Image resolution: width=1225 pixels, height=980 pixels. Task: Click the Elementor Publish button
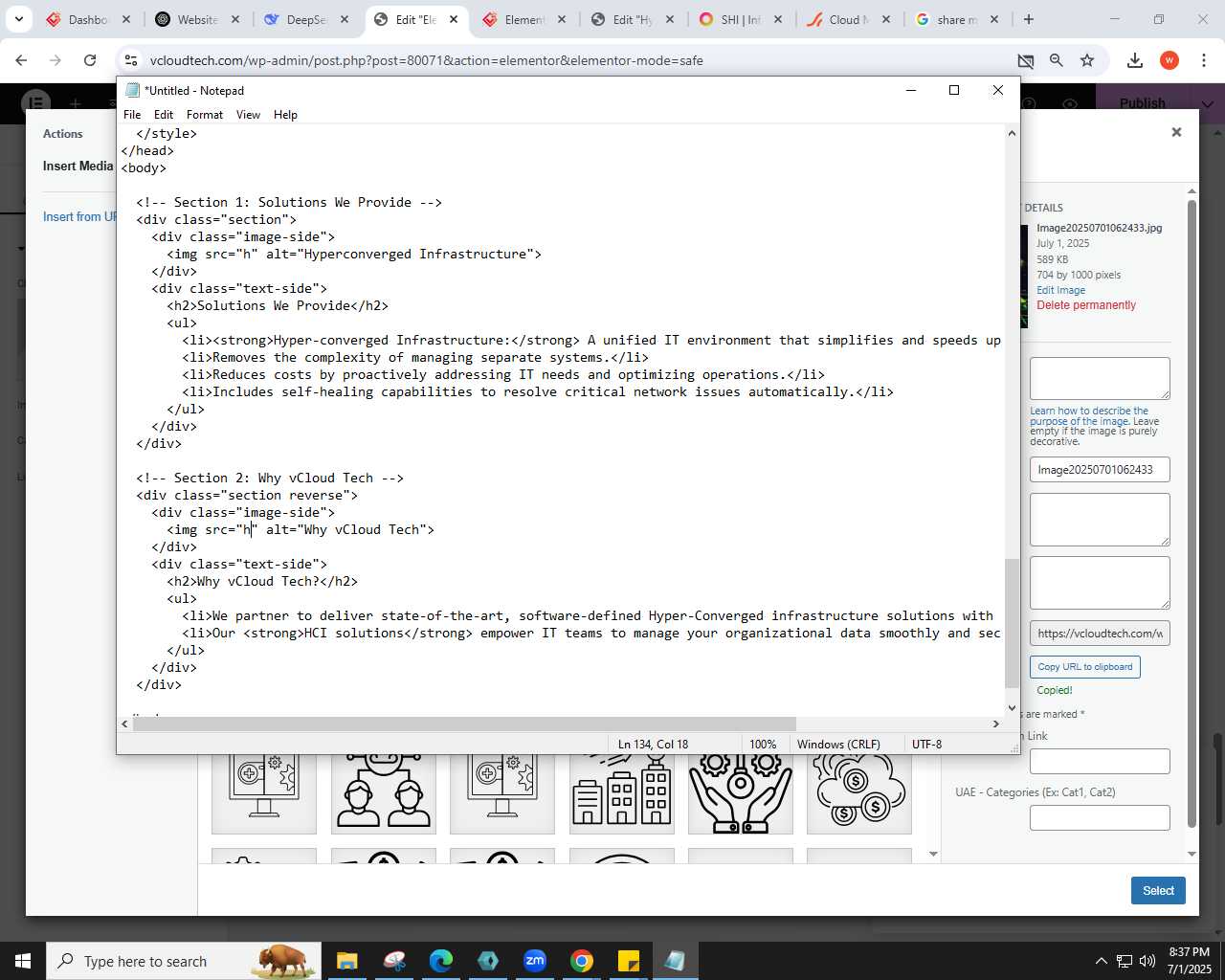pos(1143,103)
